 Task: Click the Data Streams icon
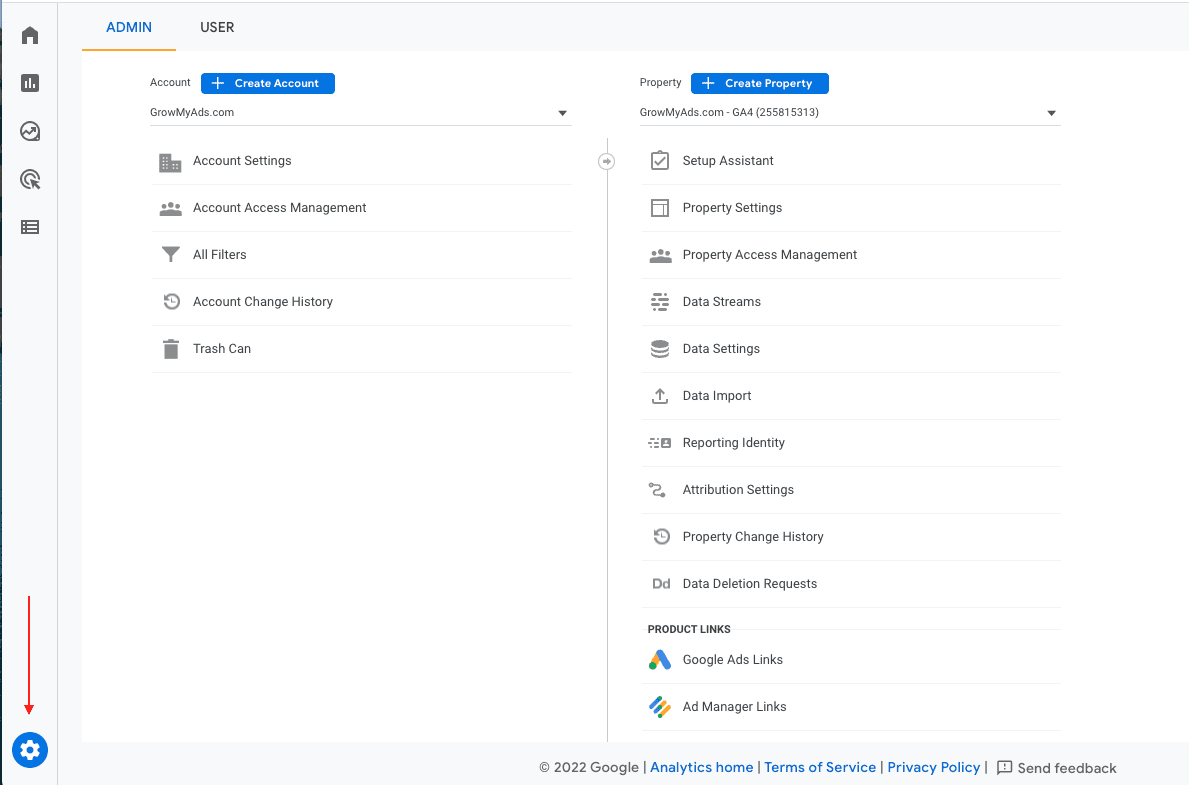tap(660, 302)
